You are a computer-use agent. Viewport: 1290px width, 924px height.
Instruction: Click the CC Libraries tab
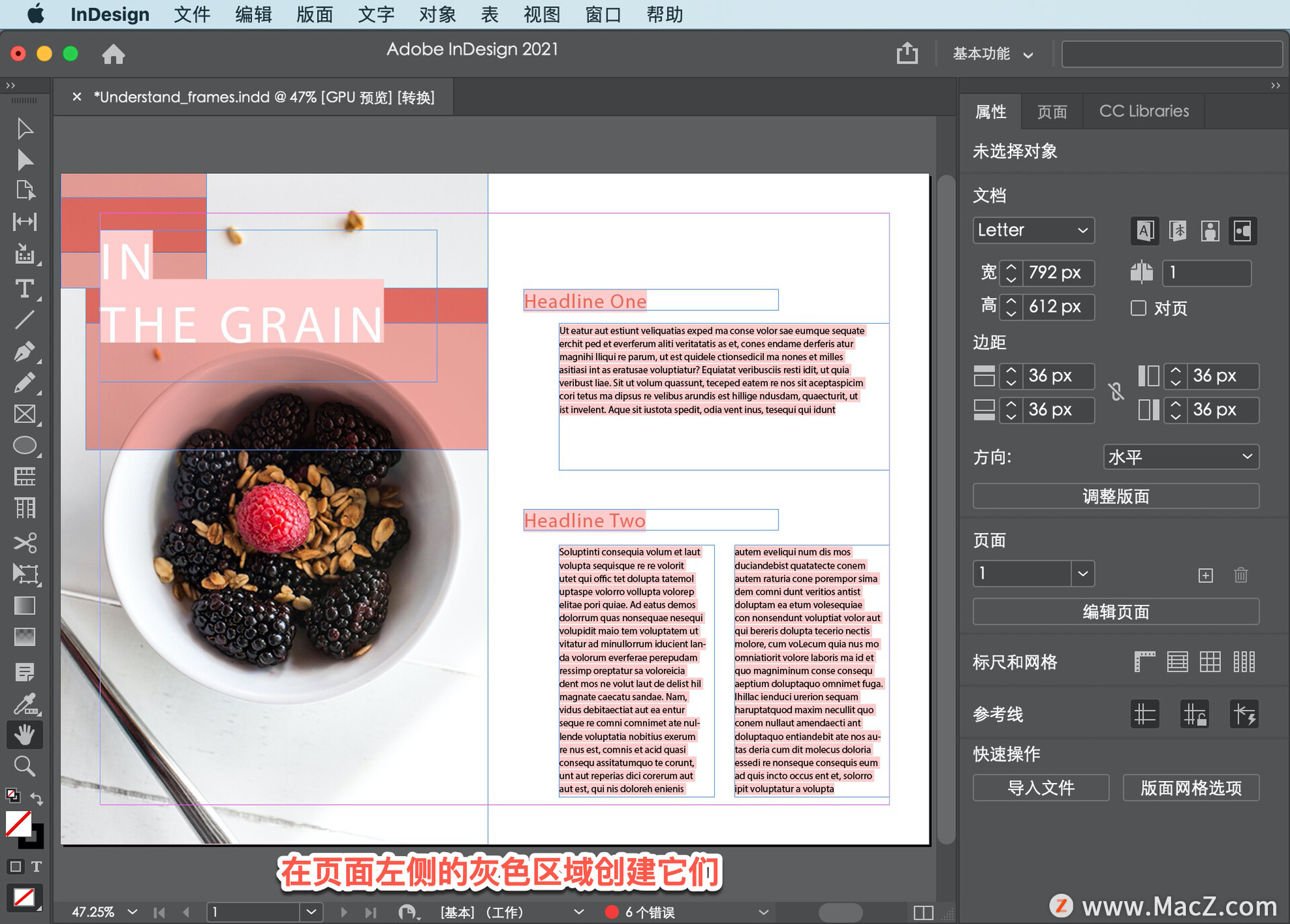click(x=1143, y=111)
